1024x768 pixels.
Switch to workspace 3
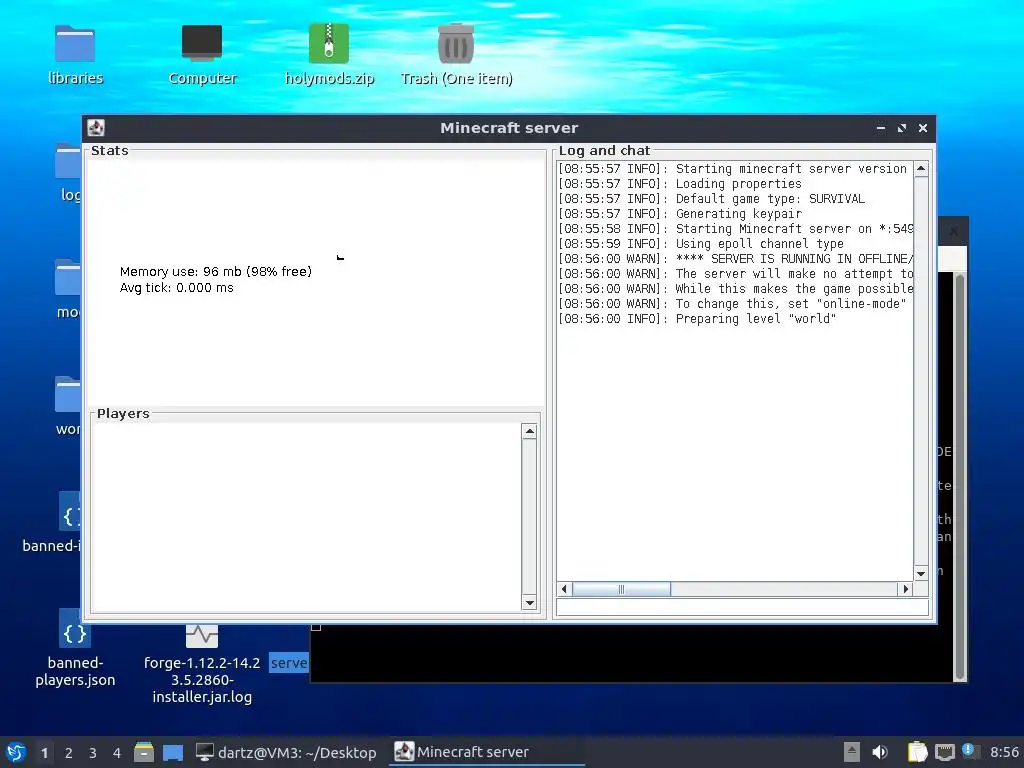[93, 753]
